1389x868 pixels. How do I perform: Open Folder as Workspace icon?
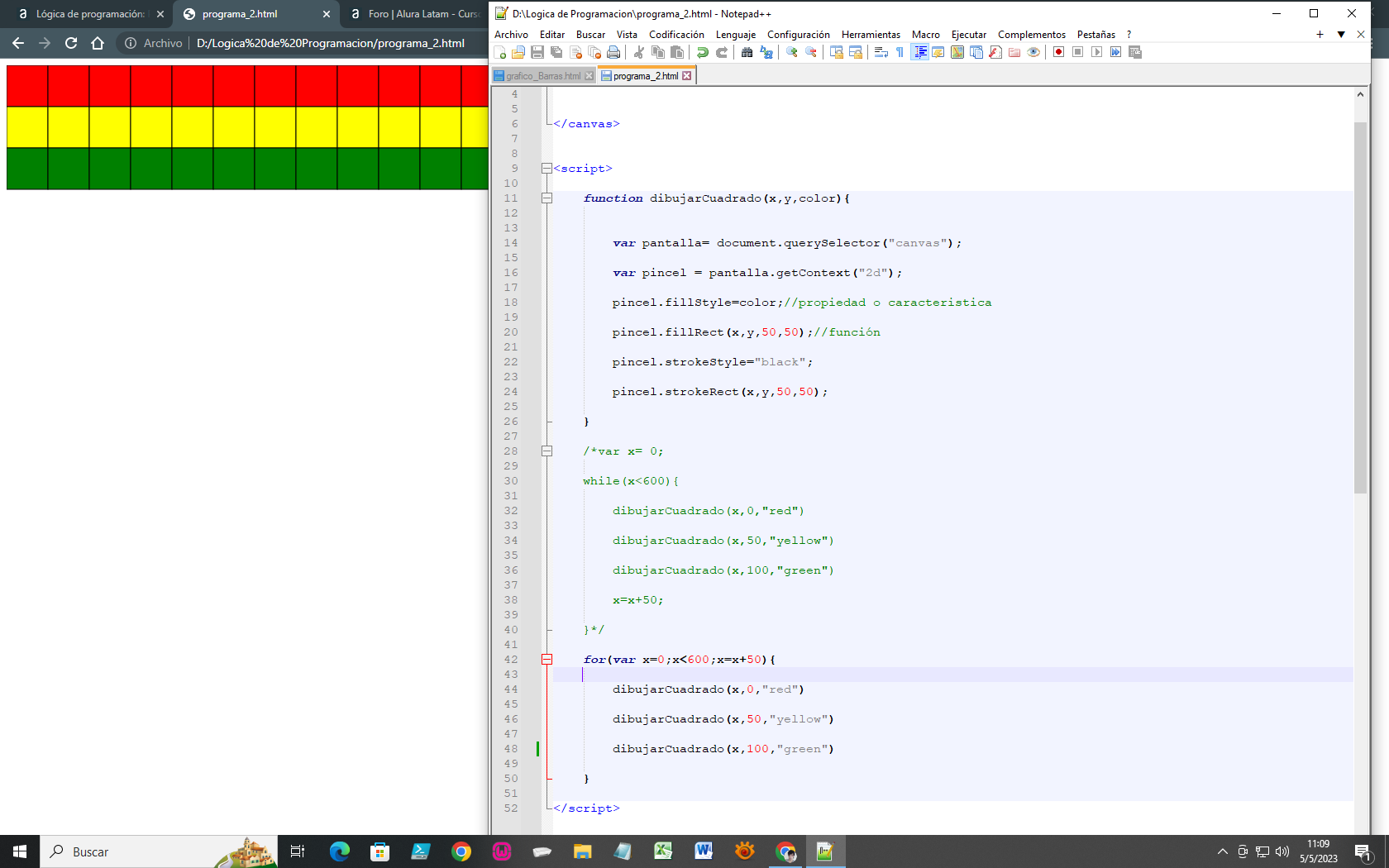(x=1014, y=52)
